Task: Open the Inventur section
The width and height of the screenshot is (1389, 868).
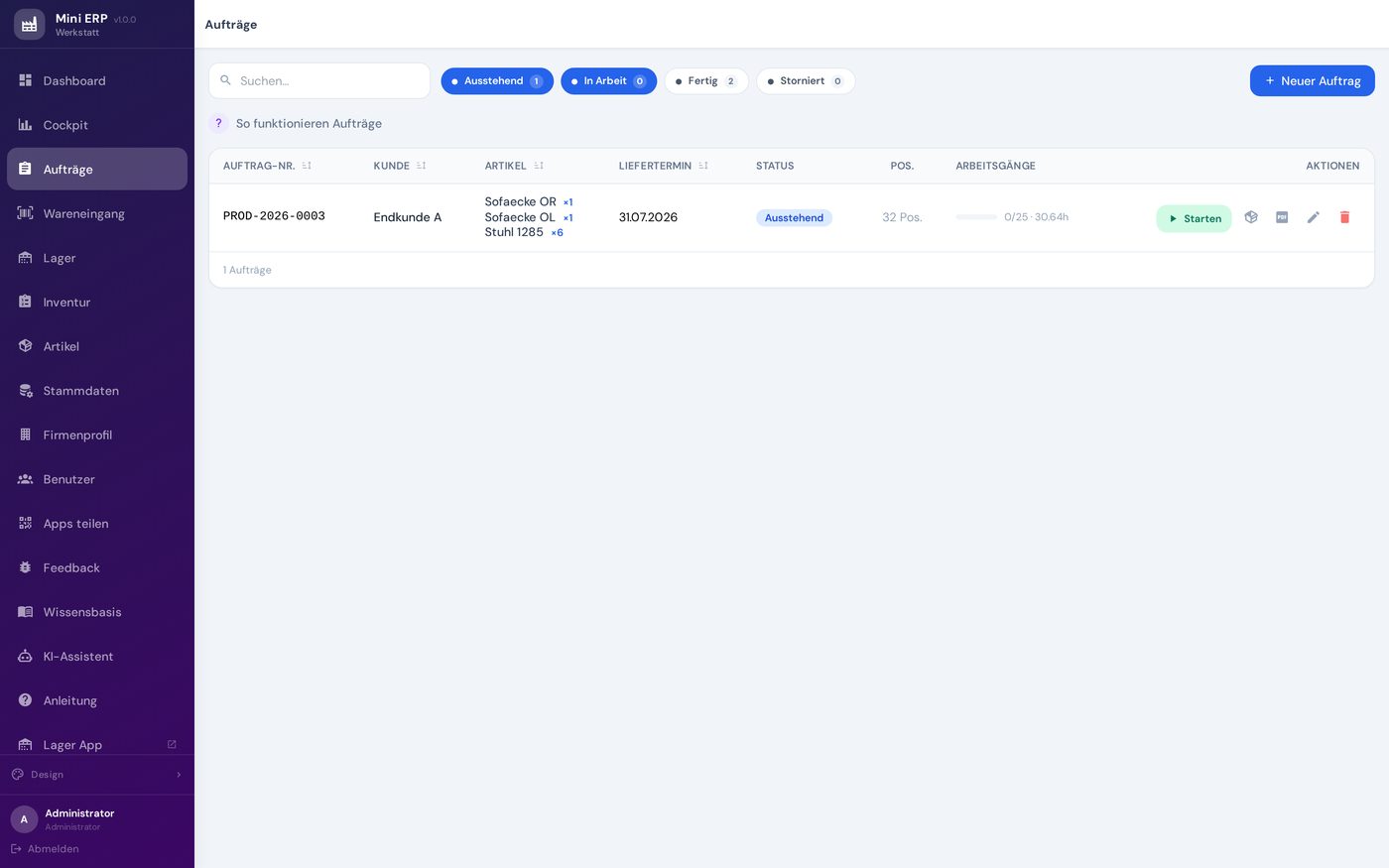Action: [97, 302]
